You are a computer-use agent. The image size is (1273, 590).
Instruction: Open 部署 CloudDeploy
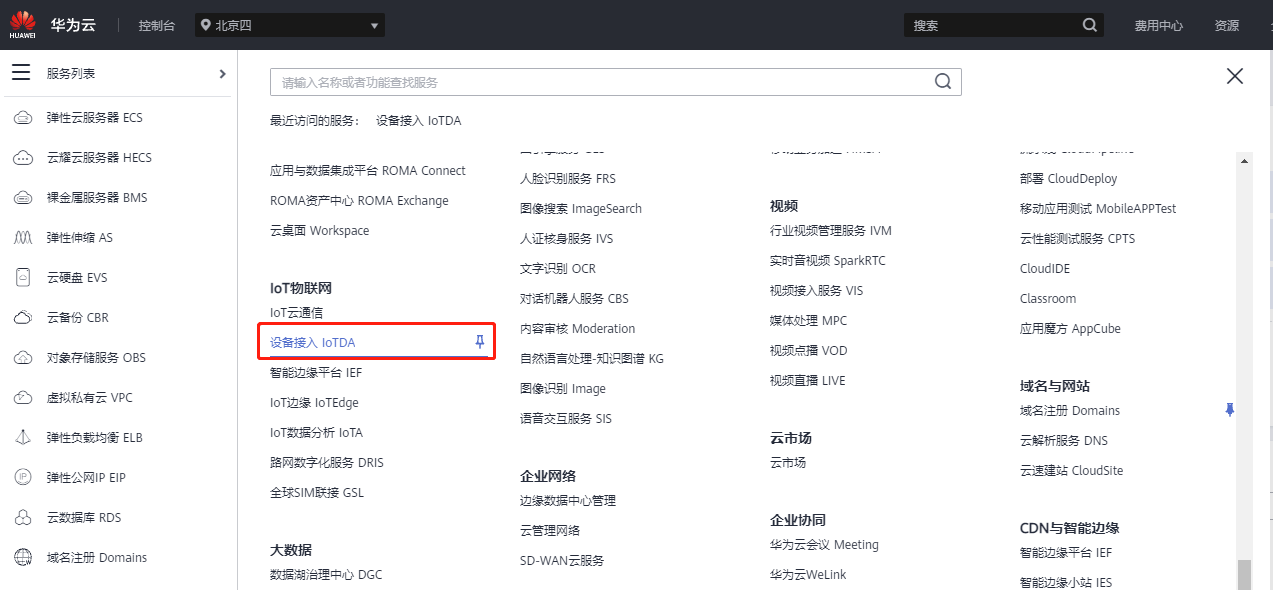tap(1068, 178)
